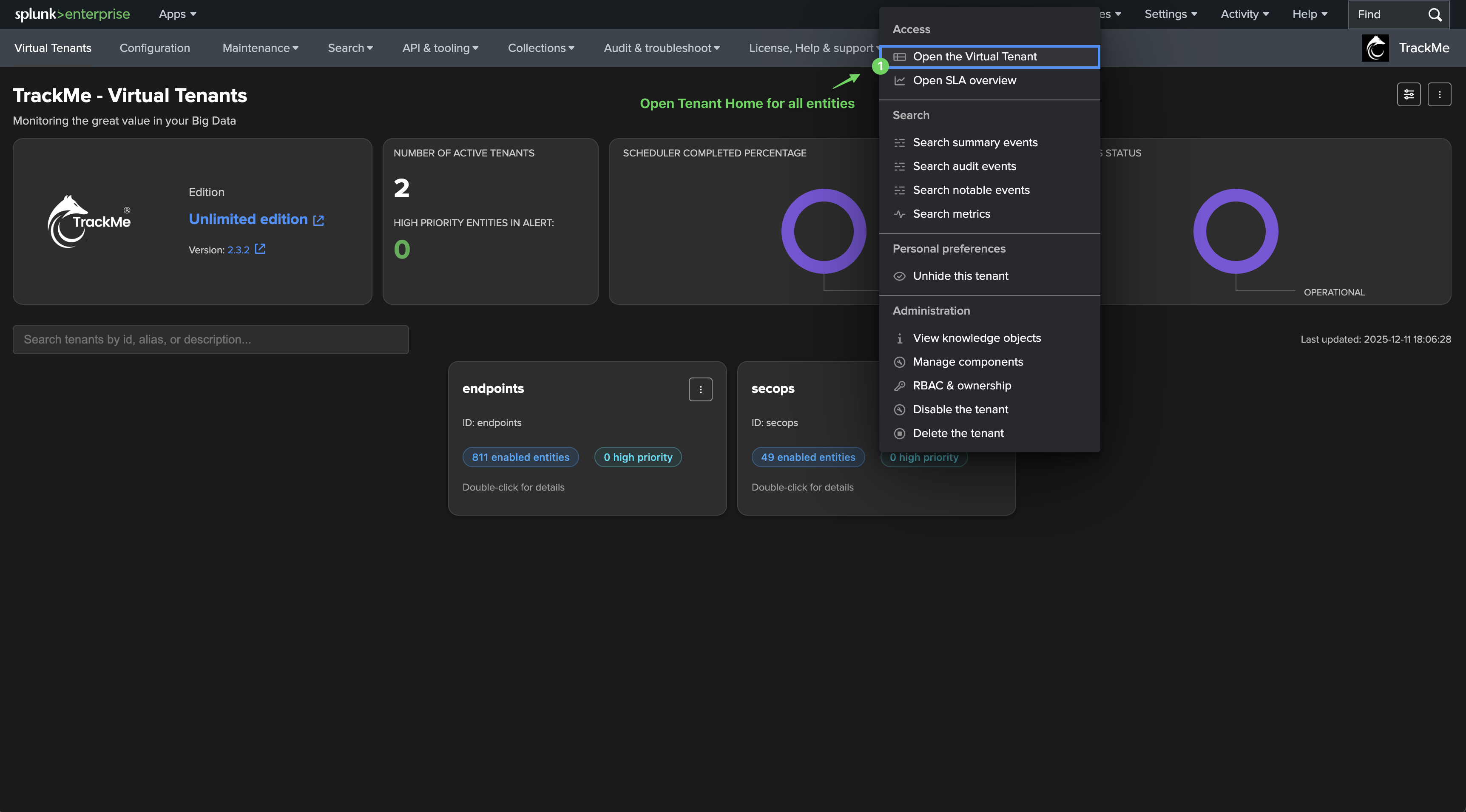Switch to the Configuration tab

coord(155,48)
